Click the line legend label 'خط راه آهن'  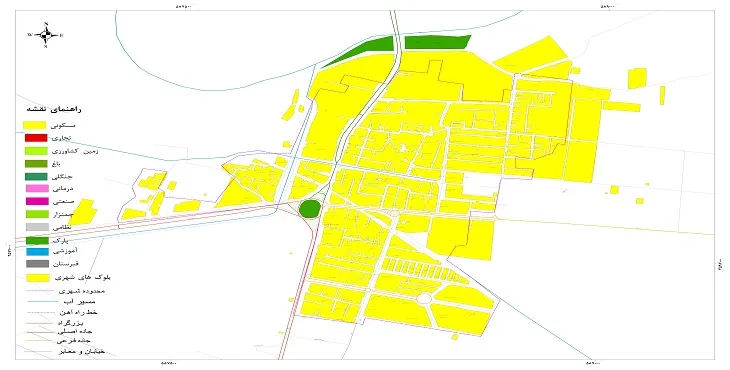point(79,312)
